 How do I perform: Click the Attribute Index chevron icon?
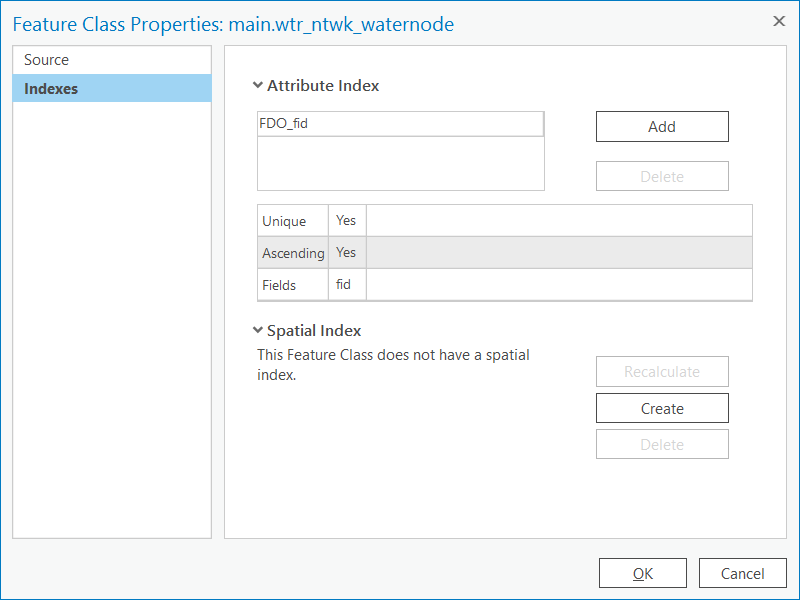coord(259,86)
